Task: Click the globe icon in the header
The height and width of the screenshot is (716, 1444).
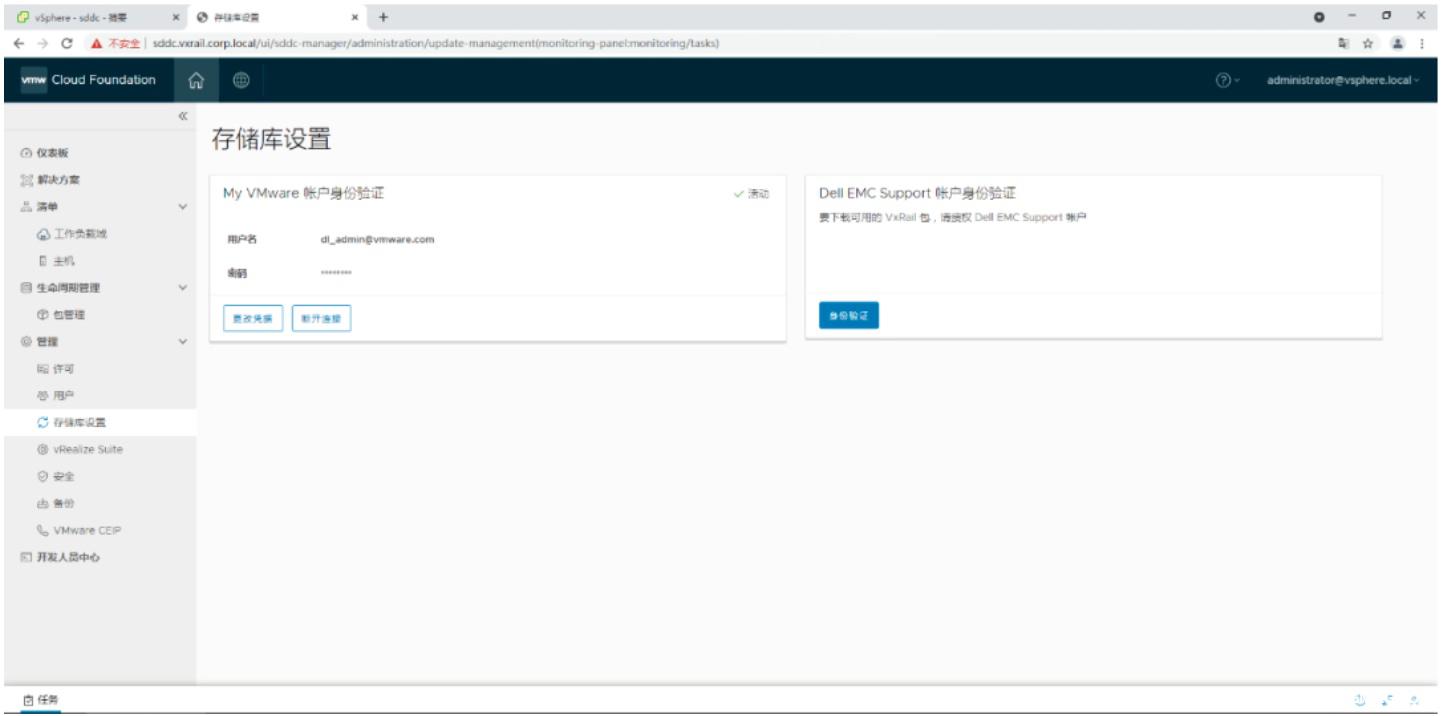Action: 241,80
